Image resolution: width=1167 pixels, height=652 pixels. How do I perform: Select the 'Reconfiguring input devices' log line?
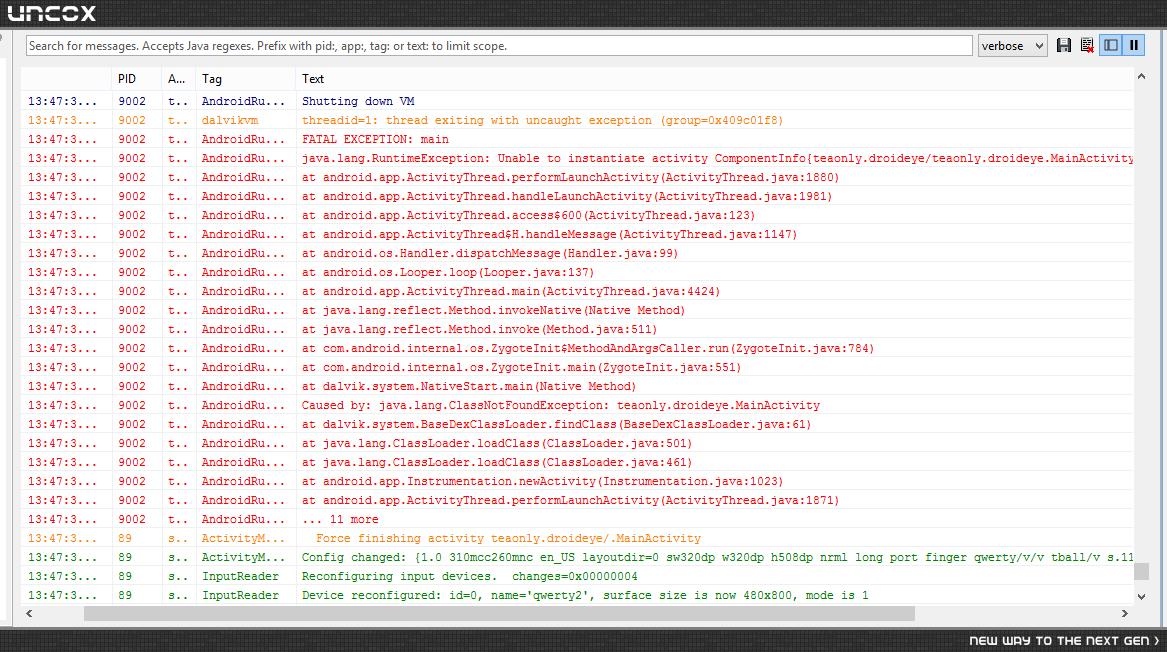[x=577, y=576]
